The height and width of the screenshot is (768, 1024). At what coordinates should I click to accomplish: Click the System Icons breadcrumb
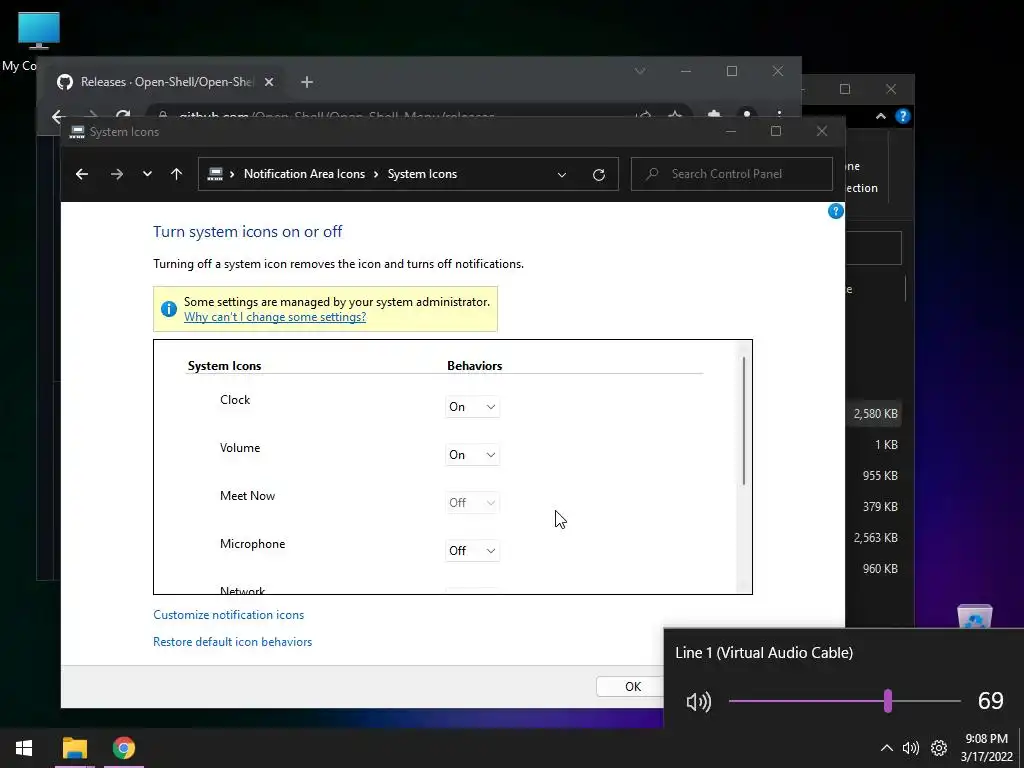(x=422, y=174)
